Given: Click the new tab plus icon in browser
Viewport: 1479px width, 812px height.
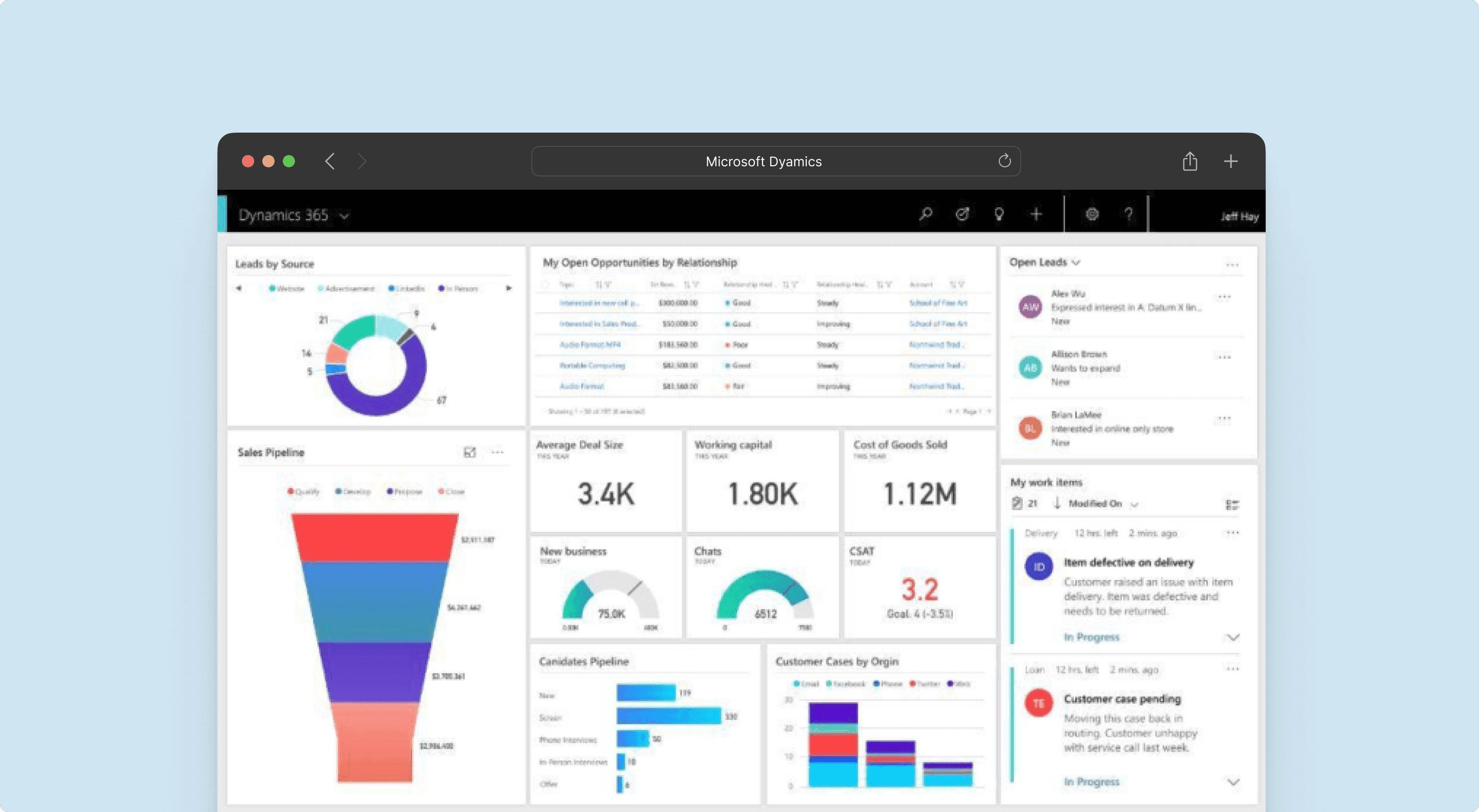Looking at the screenshot, I should (x=1231, y=161).
